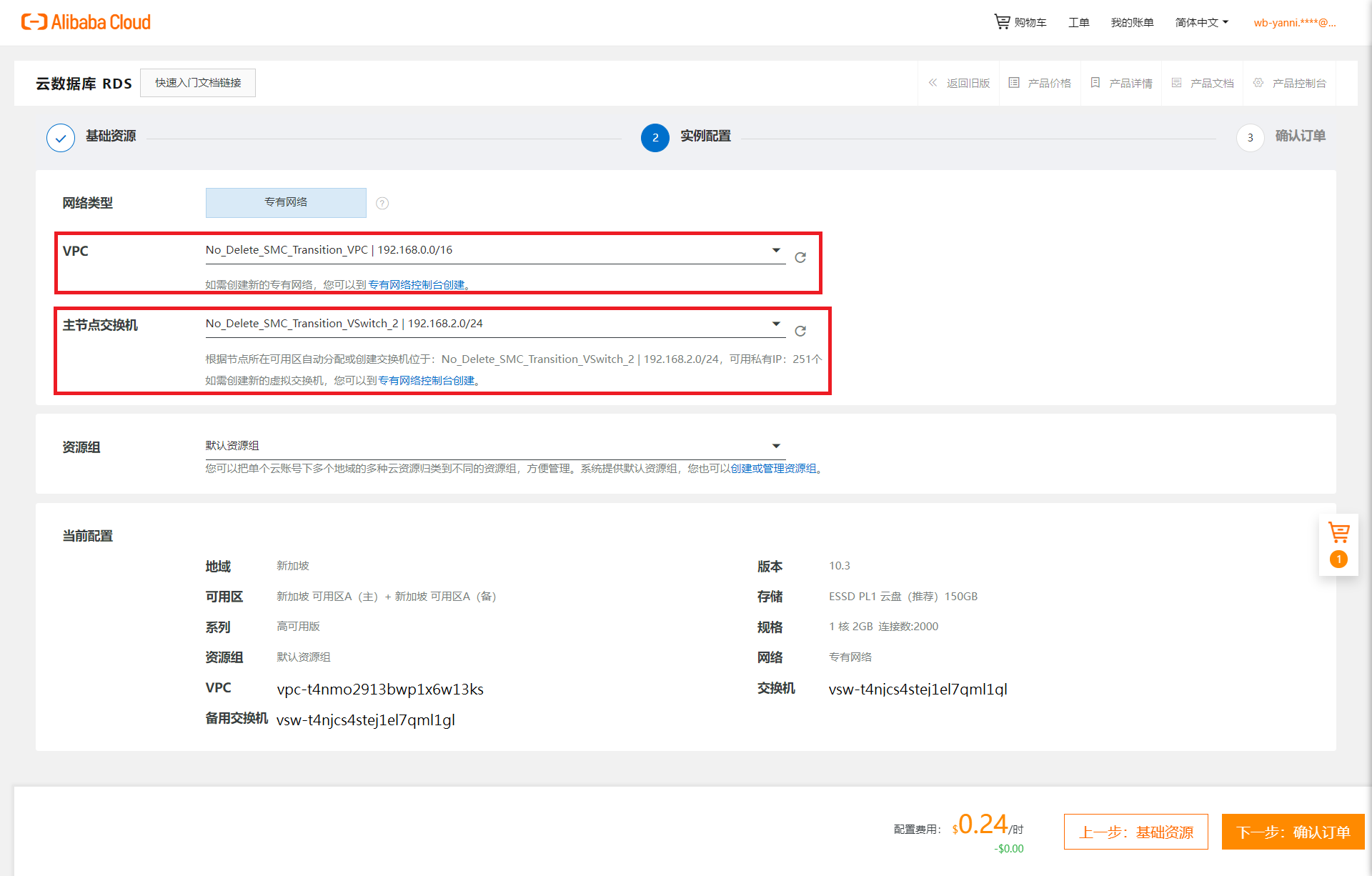
Task: Click 上一步：基础资源 button
Action: tap(1135, 832)
